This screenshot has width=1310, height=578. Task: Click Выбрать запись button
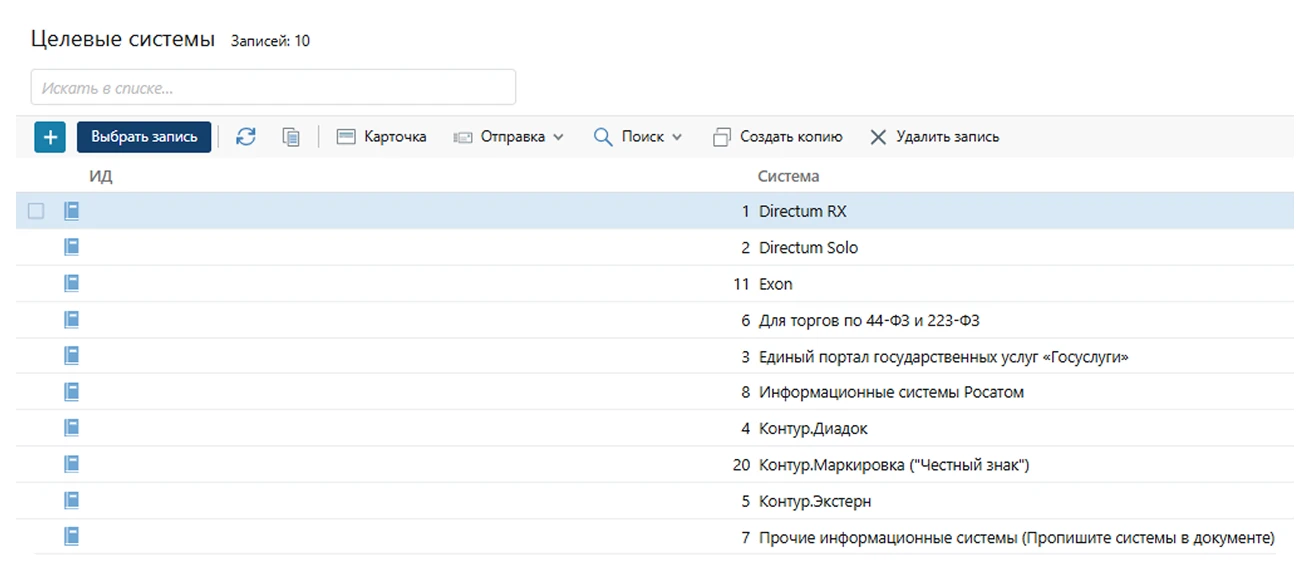click(x=144, y=137)
